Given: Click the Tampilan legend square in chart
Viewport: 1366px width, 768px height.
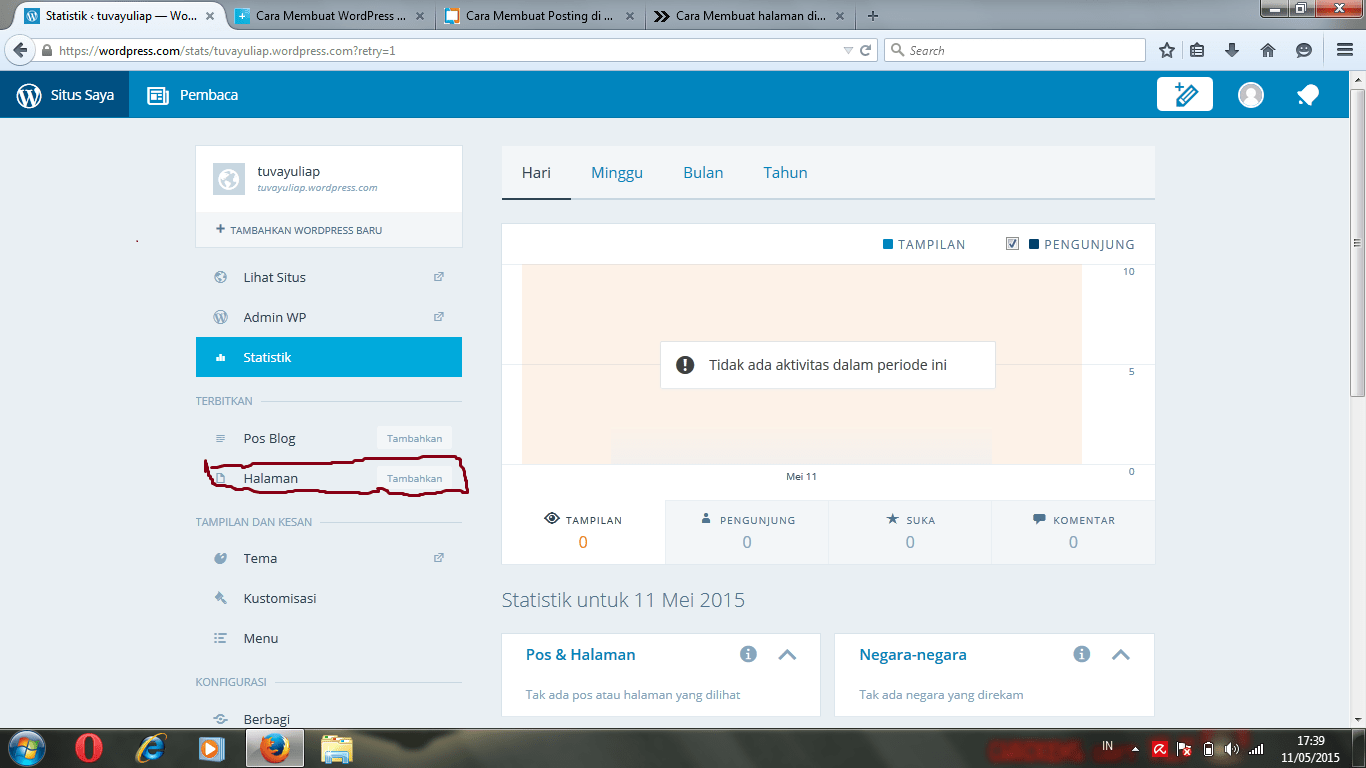Looking at the screenshot, I should [x=888, y=244].
